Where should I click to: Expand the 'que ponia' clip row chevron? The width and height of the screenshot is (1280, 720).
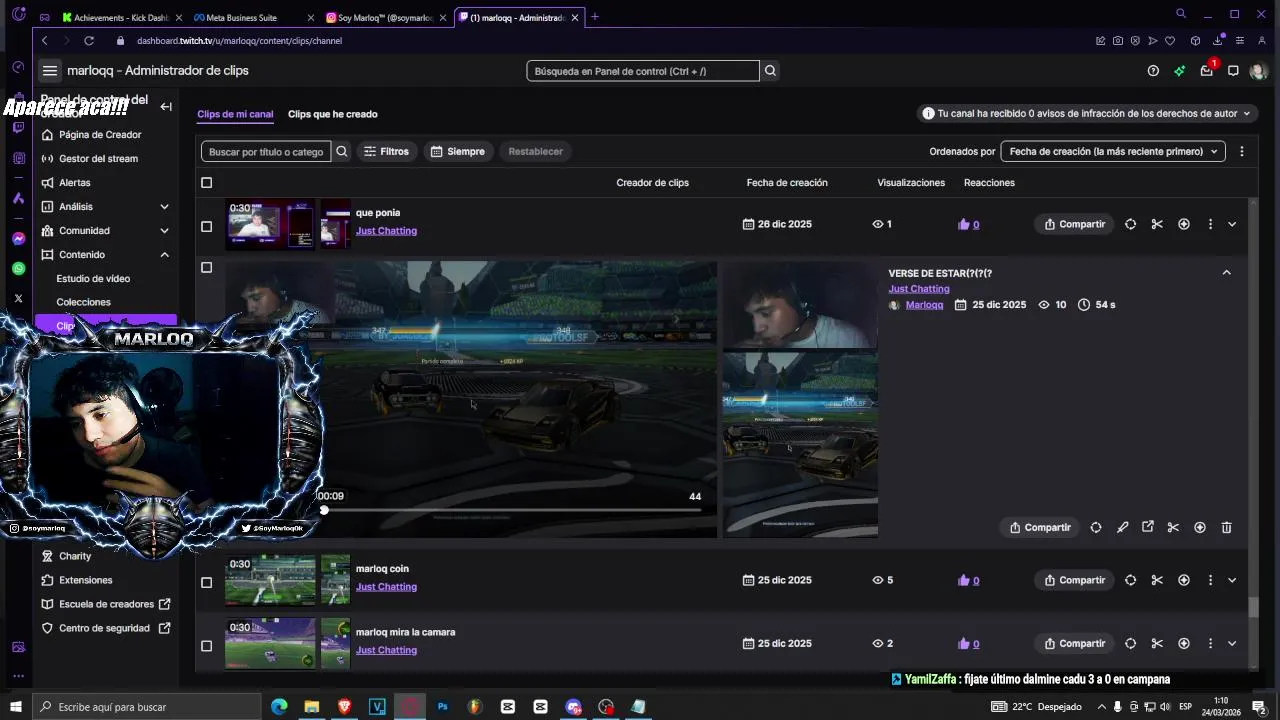click(1232, 224)
